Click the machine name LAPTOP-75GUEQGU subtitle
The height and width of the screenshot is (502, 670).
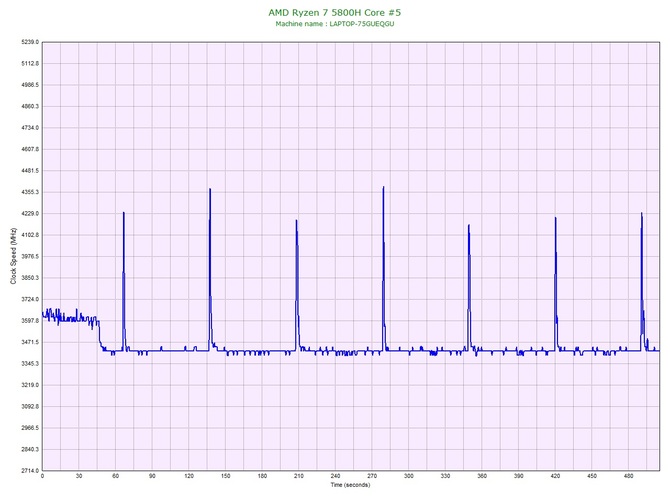pos(335,24)
